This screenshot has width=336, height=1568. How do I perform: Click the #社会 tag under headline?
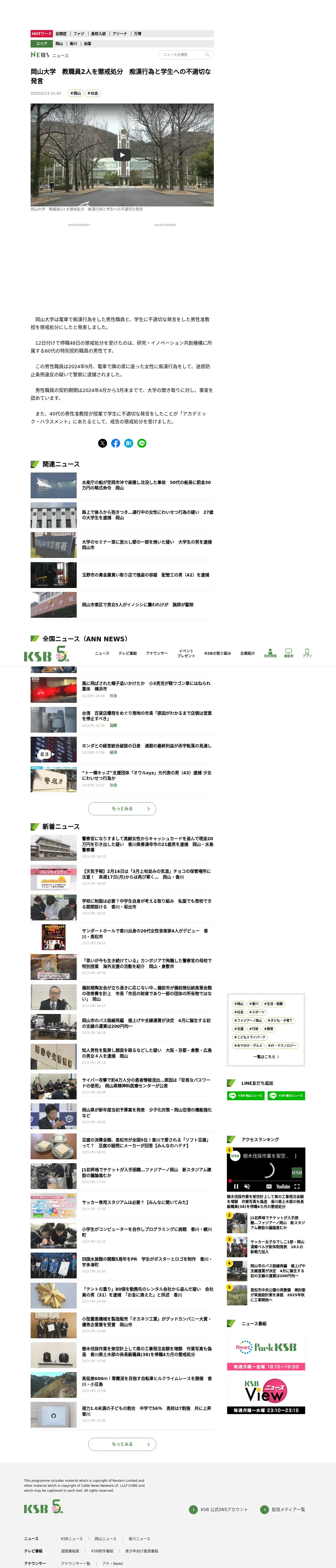tap(93, 93)
